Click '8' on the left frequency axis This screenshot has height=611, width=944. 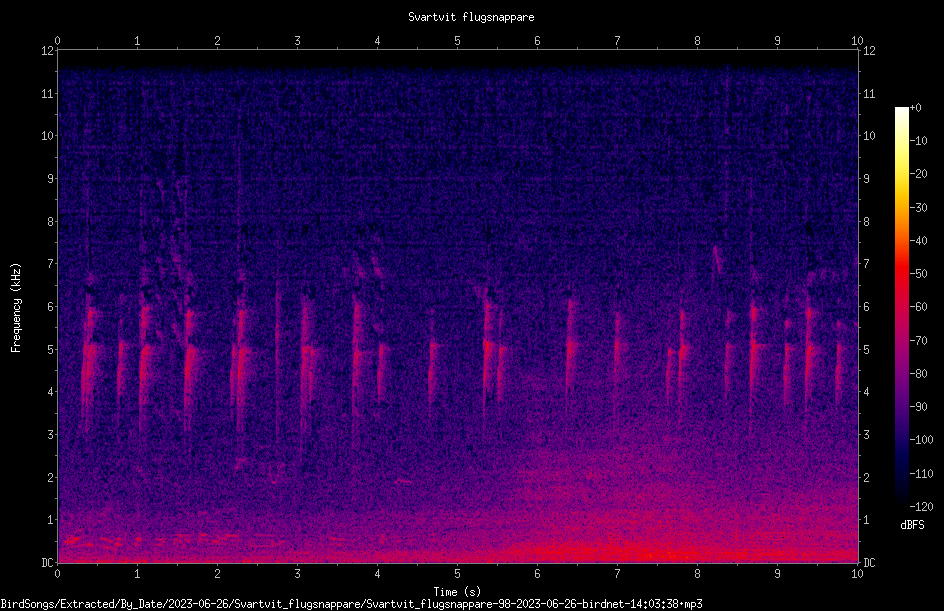coord(50,222)
